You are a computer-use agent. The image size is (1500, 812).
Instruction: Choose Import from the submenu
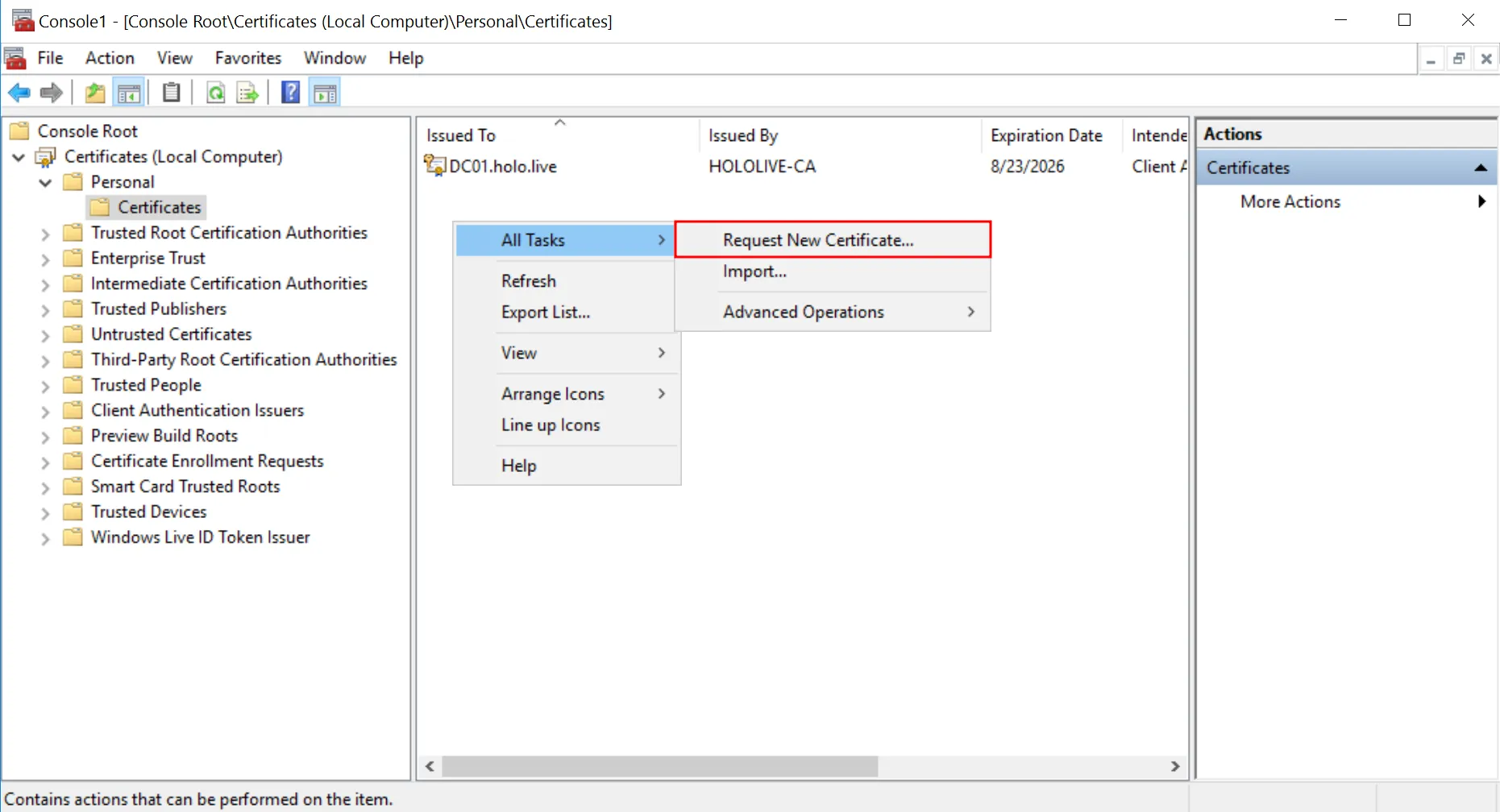point(754,271)
